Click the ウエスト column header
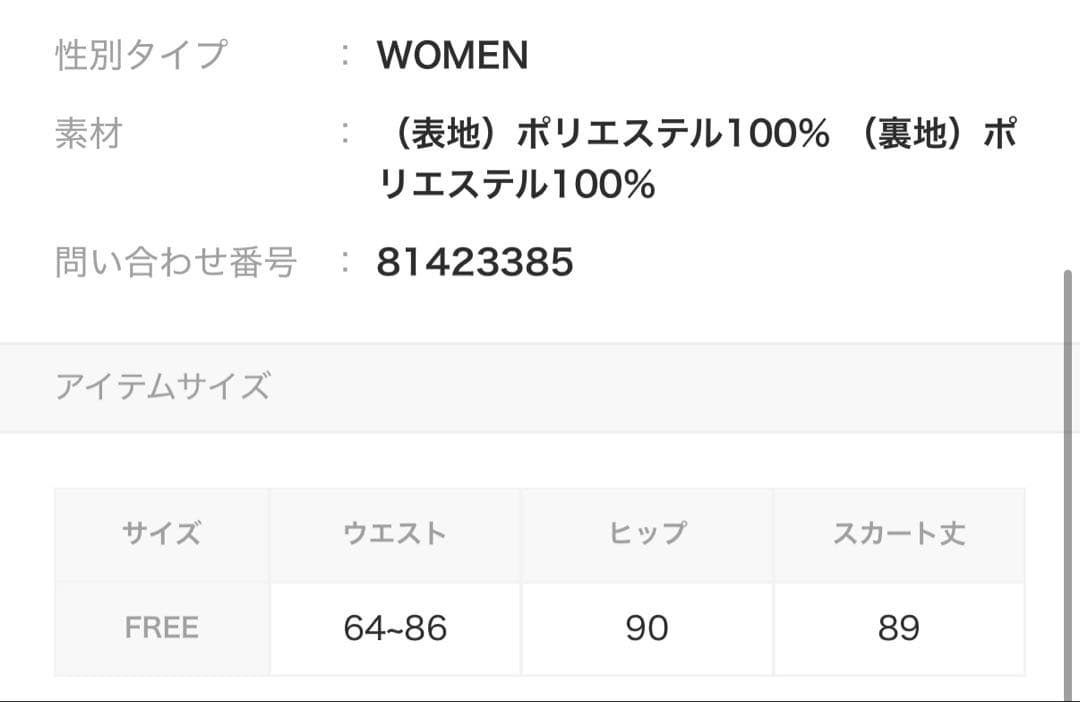The height and width of the screenshot is (702, 1080). (x=395, y=534)
